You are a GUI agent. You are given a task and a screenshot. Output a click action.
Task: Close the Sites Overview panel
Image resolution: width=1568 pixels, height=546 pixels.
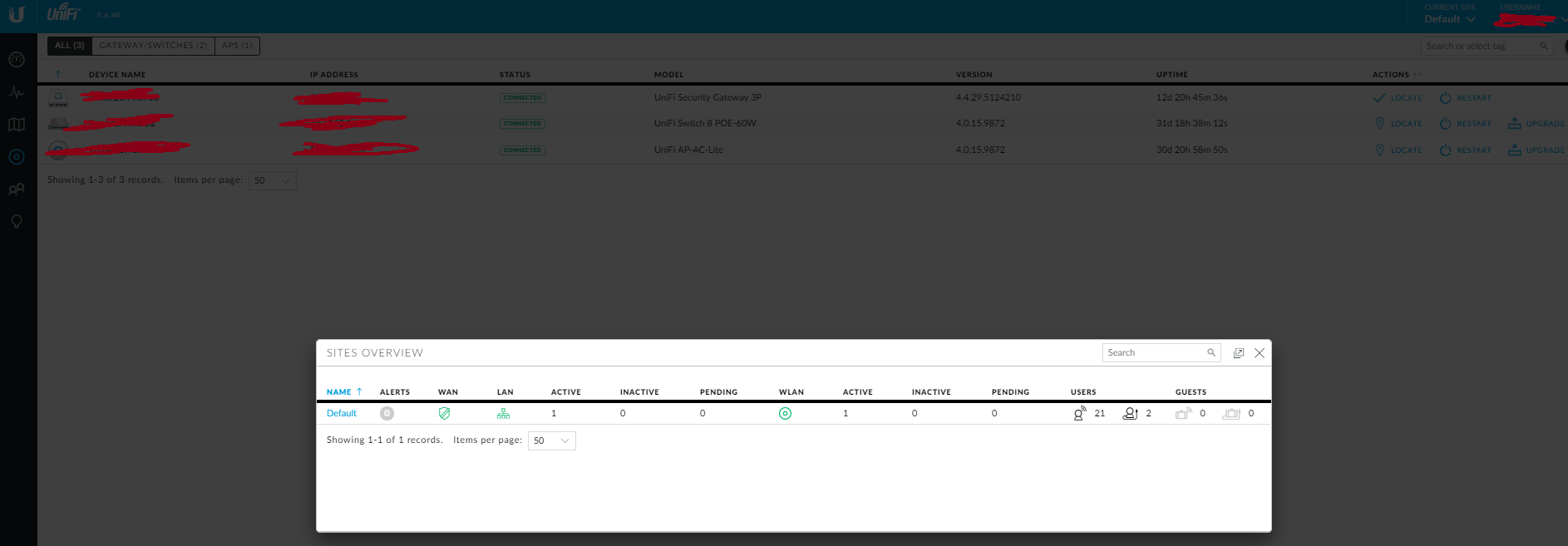click(1260, 353)
